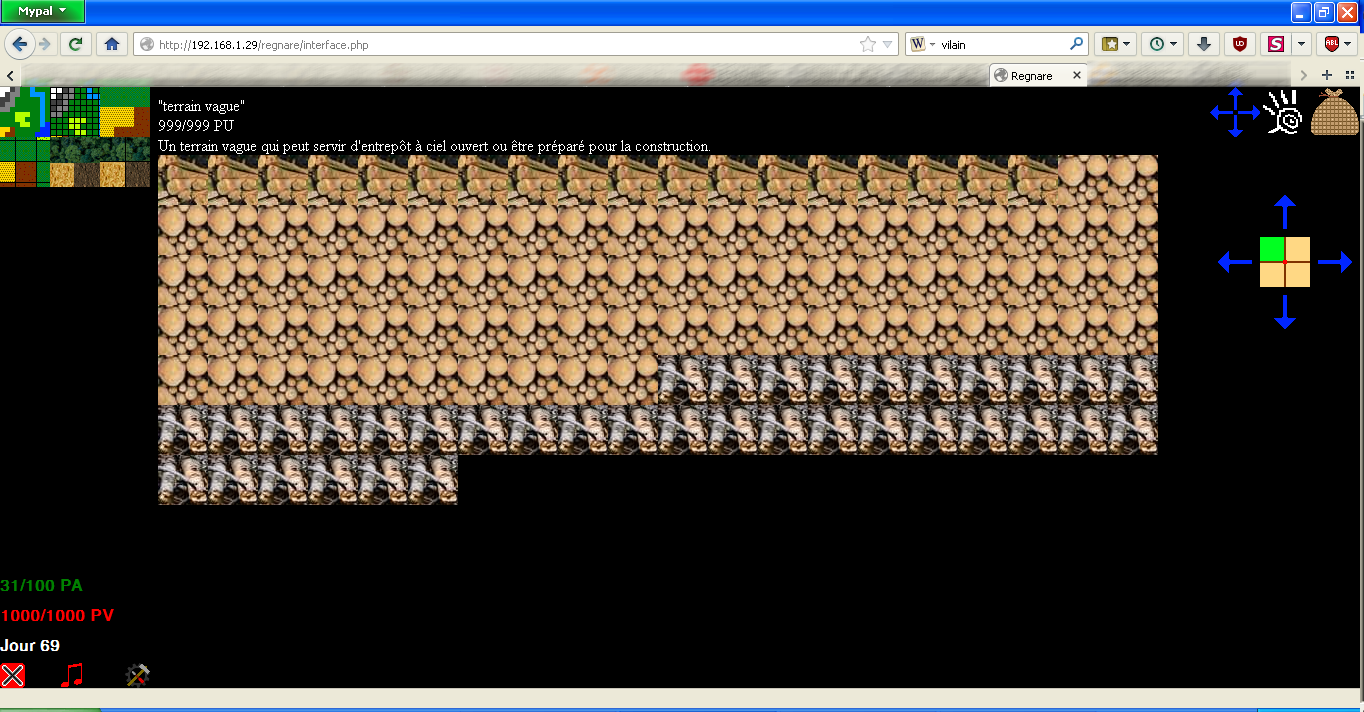Screen dimensions: 1364x712
Task: Click the uBlock Origin shield icon
Action: (1240, 44)
